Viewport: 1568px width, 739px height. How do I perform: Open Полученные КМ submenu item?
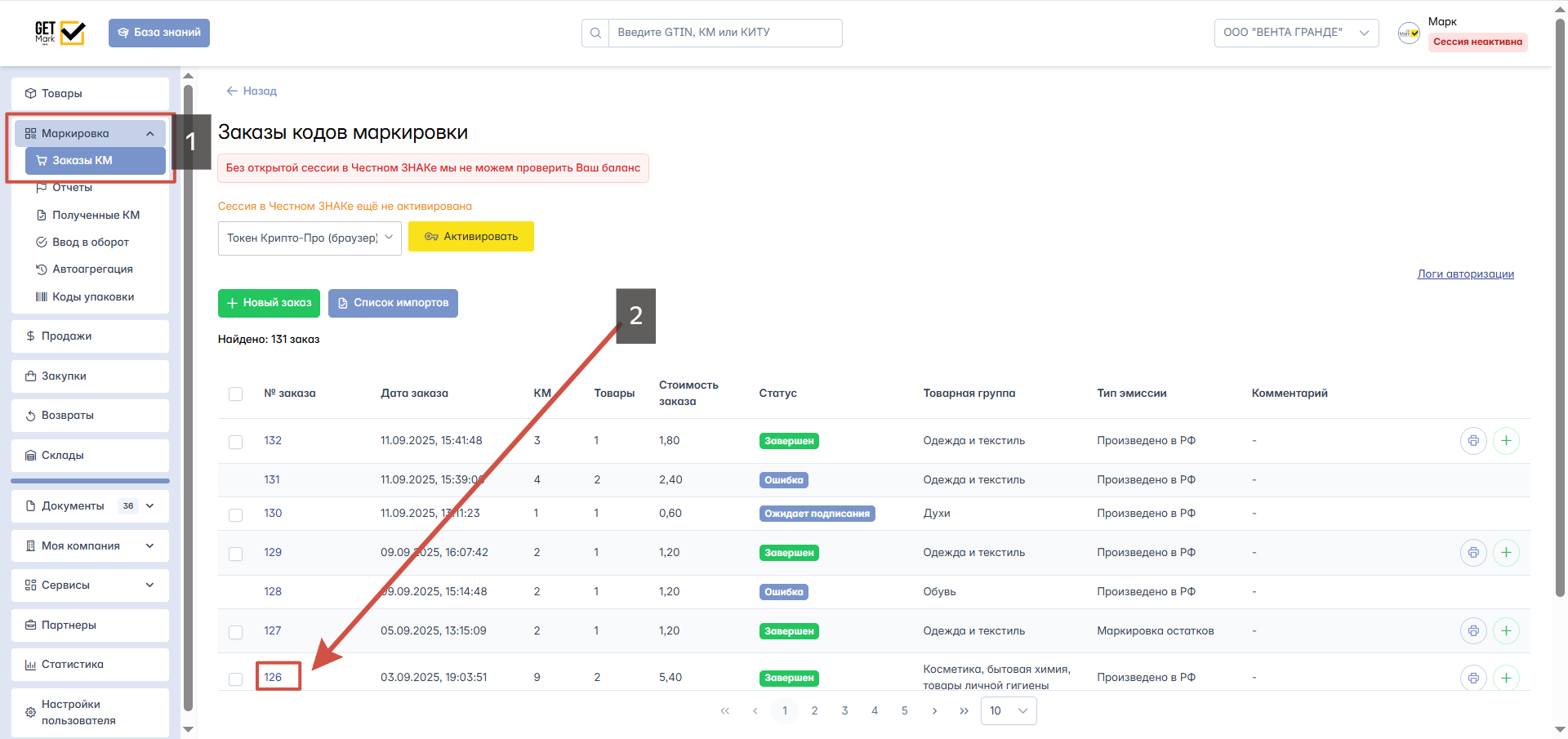[x=96, y=215]
